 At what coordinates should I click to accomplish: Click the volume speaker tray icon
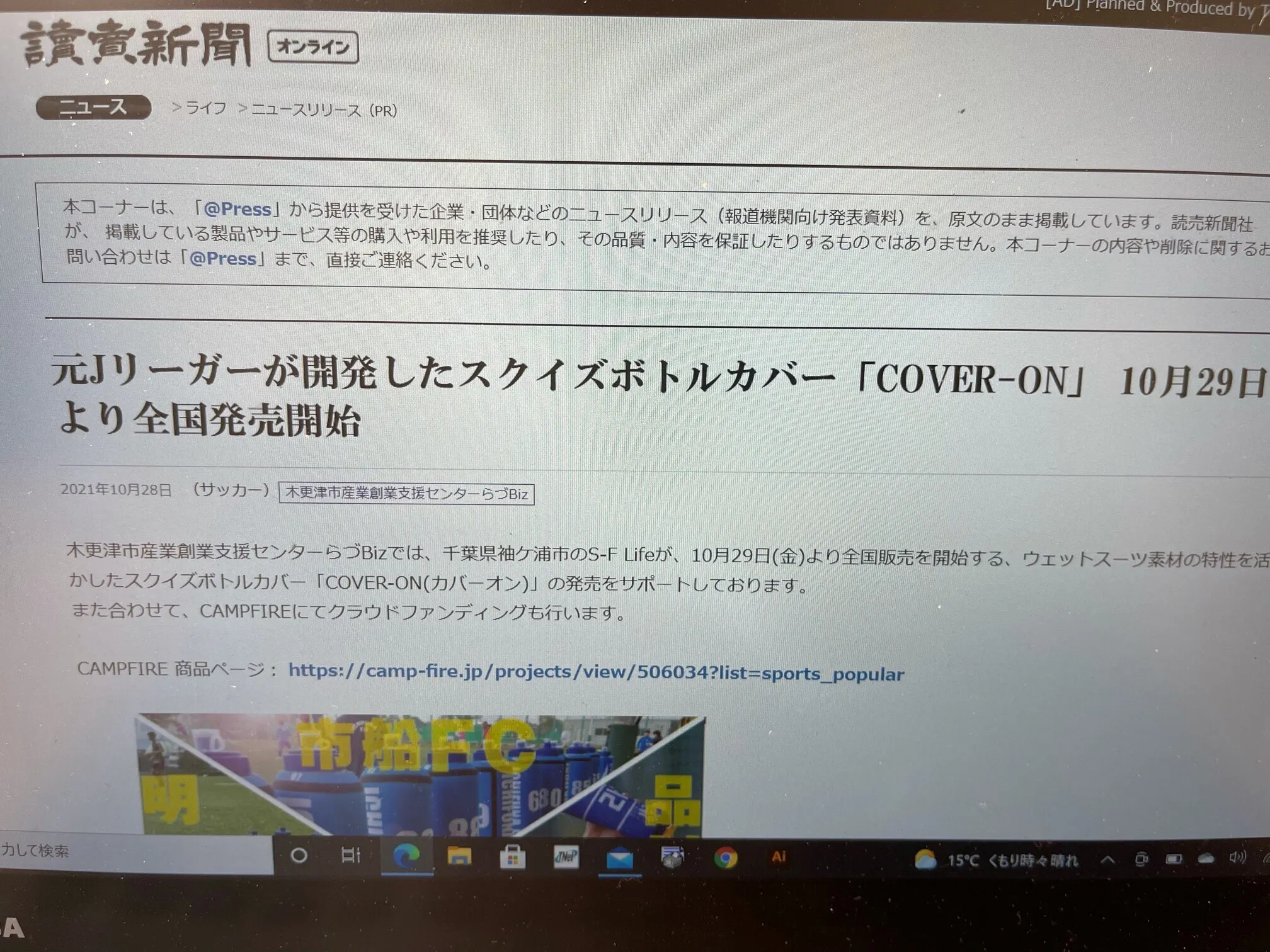coord(1237,858)
